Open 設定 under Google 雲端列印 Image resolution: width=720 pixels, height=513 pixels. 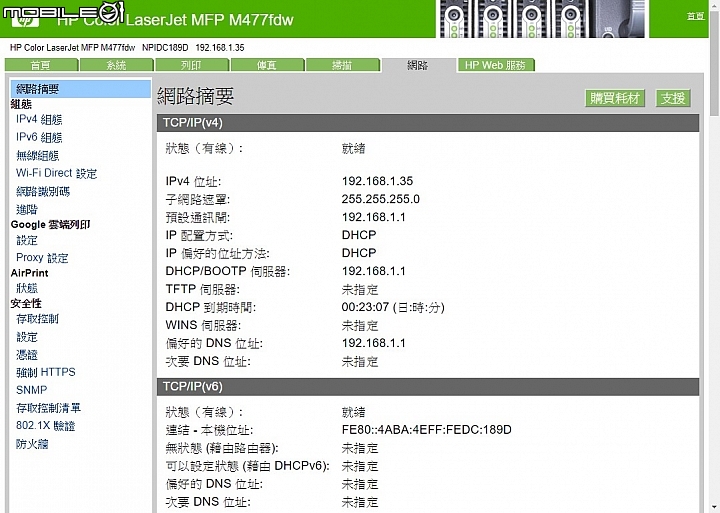pos(27,240)
